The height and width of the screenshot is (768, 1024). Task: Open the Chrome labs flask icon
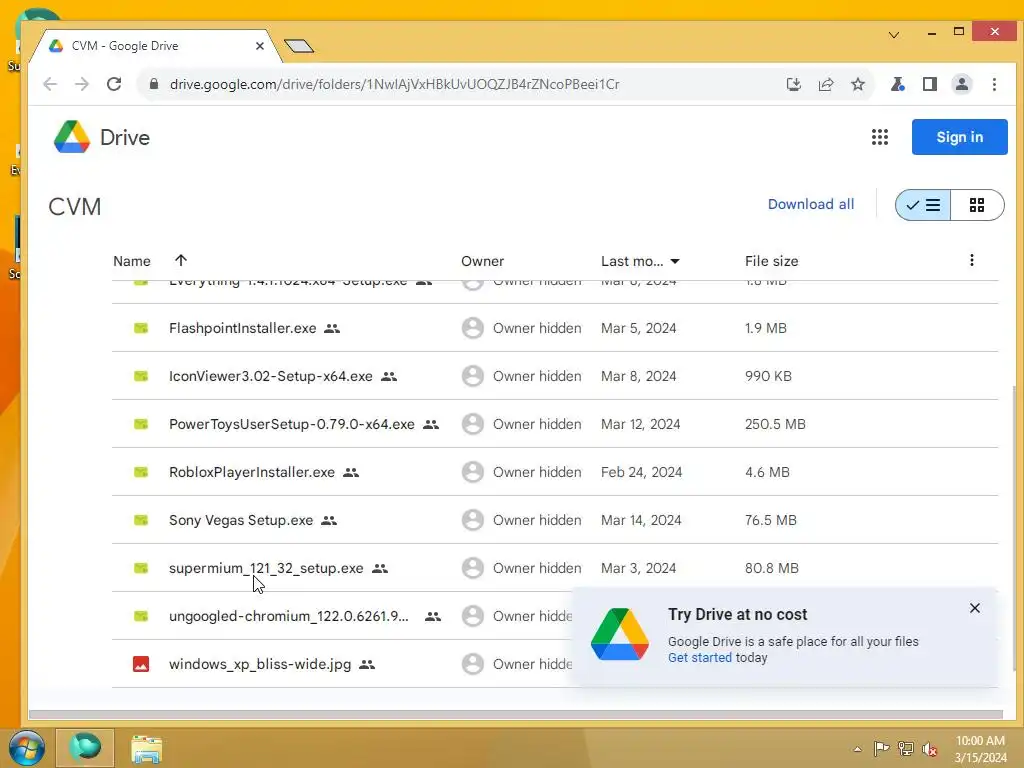pyautogui.click(x=898, y=84)
